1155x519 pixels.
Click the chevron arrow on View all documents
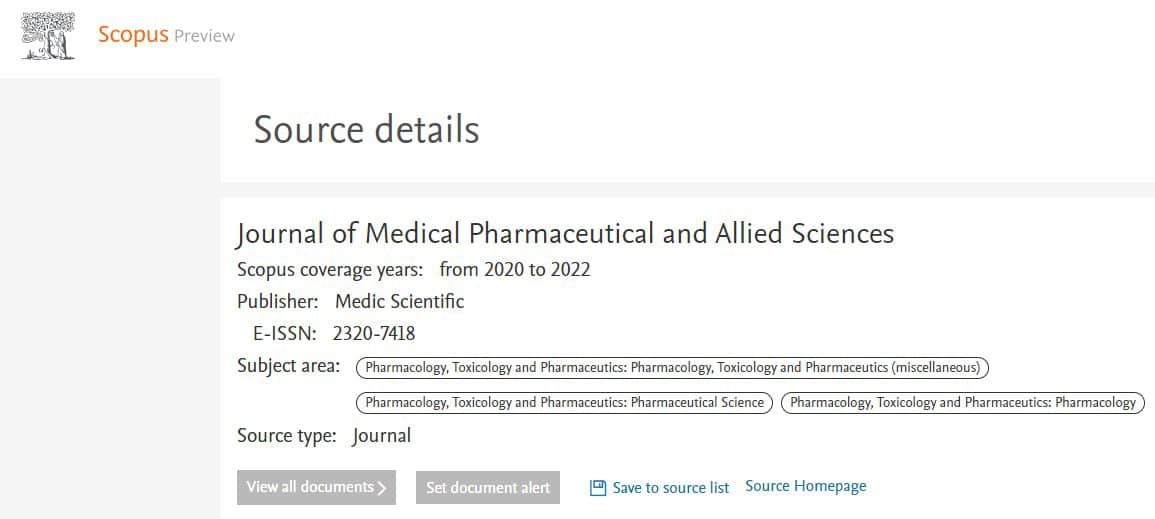click(382, 488)
